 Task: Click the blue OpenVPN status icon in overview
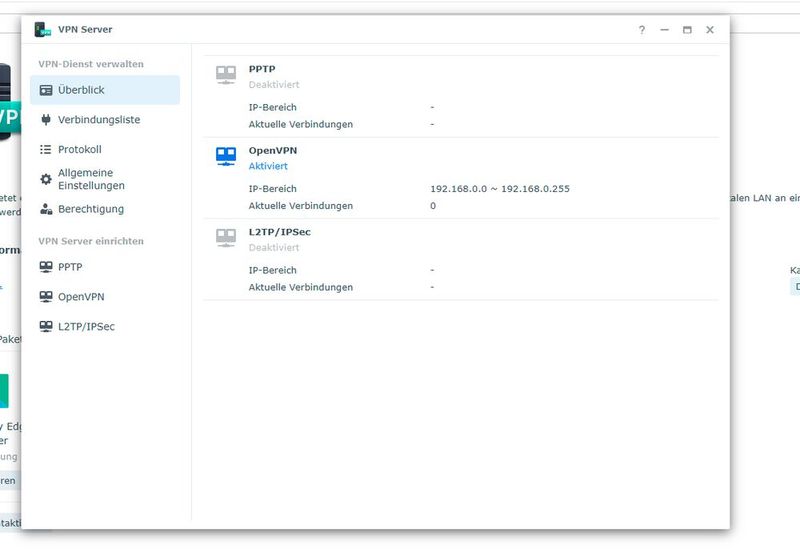click(226, 157)
